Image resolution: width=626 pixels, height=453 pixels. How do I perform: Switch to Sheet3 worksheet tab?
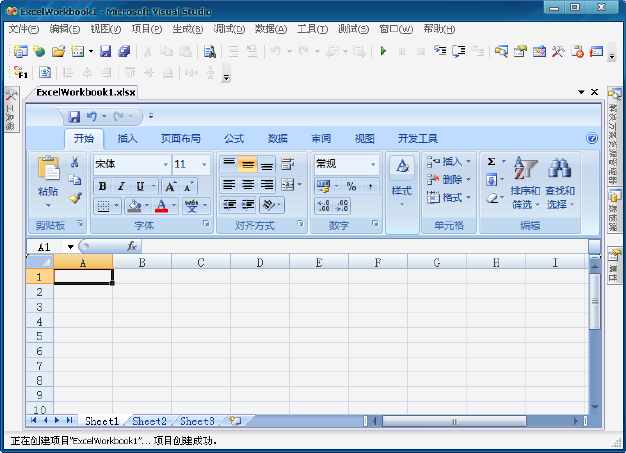(197, 421)
